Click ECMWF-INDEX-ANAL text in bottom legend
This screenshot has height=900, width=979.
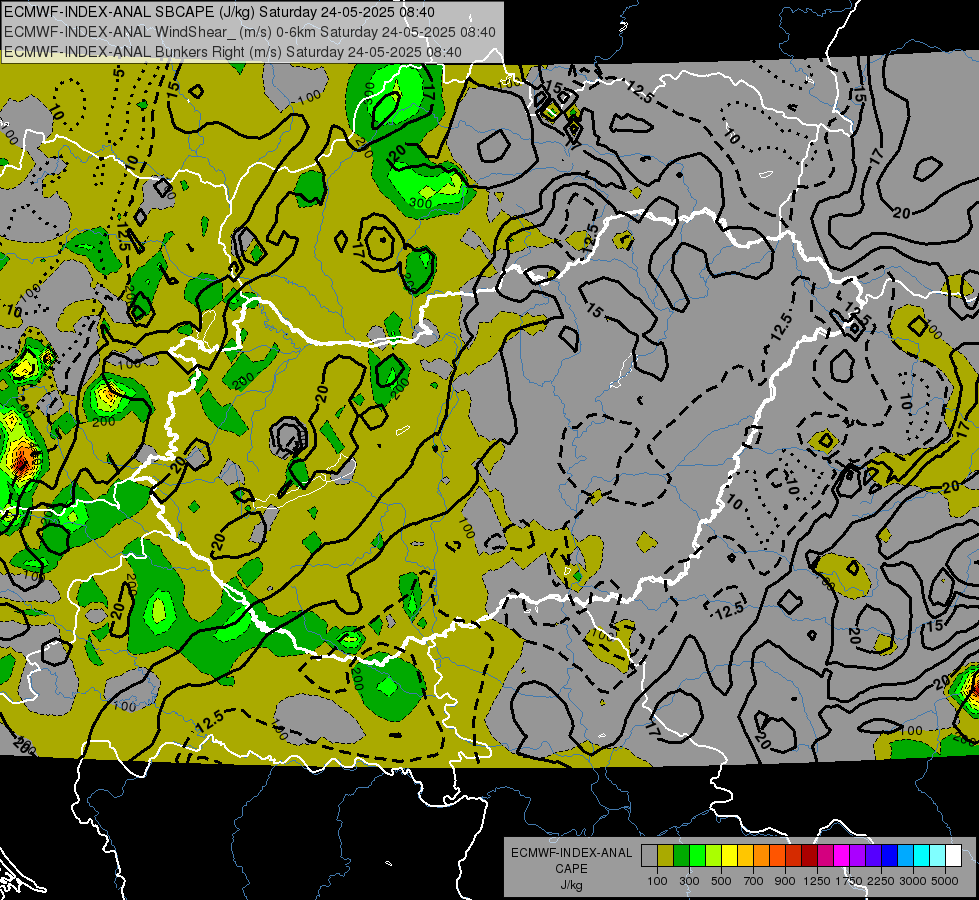click(x=571, y=853)
